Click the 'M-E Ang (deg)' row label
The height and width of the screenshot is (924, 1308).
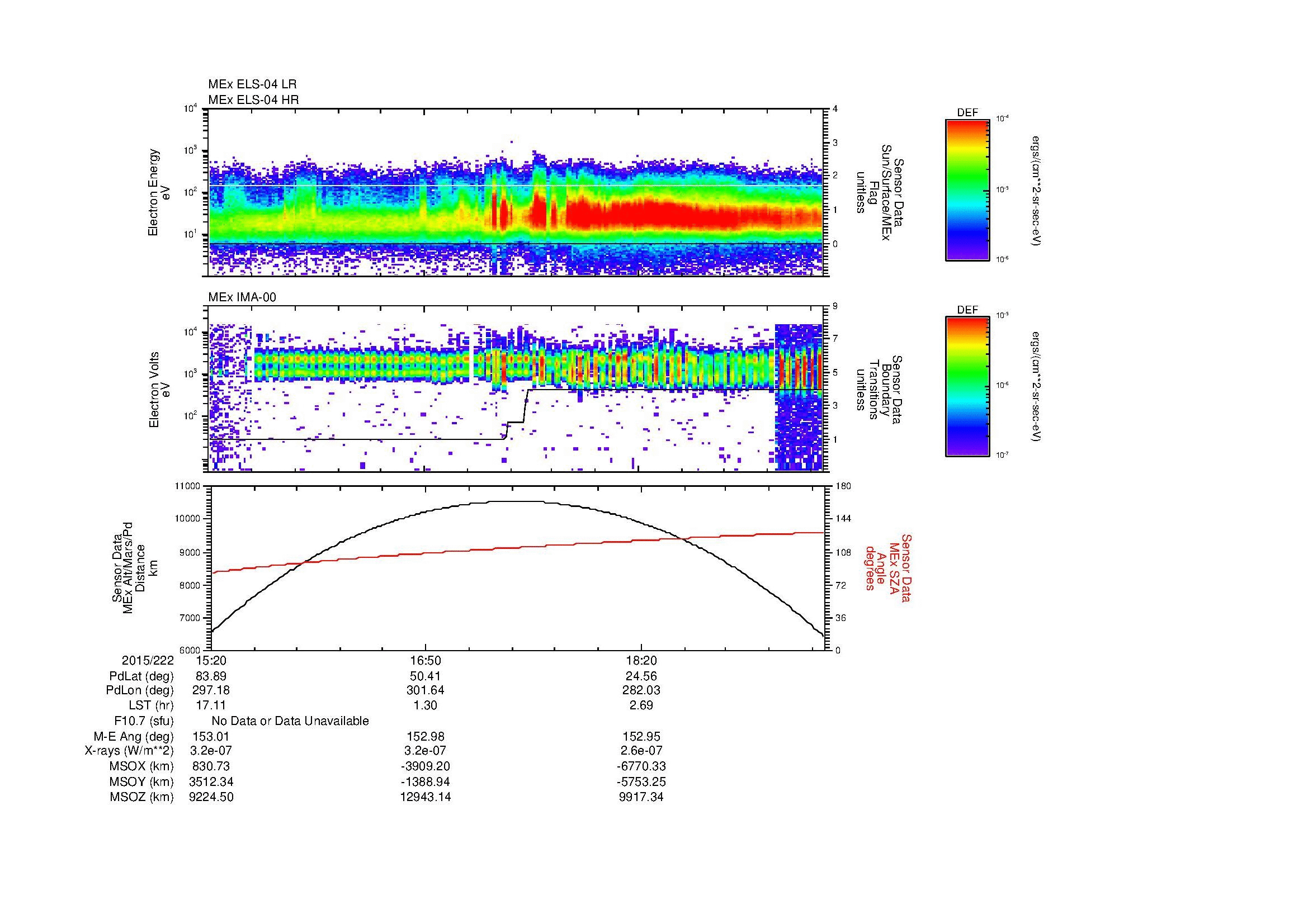(134, 737)
